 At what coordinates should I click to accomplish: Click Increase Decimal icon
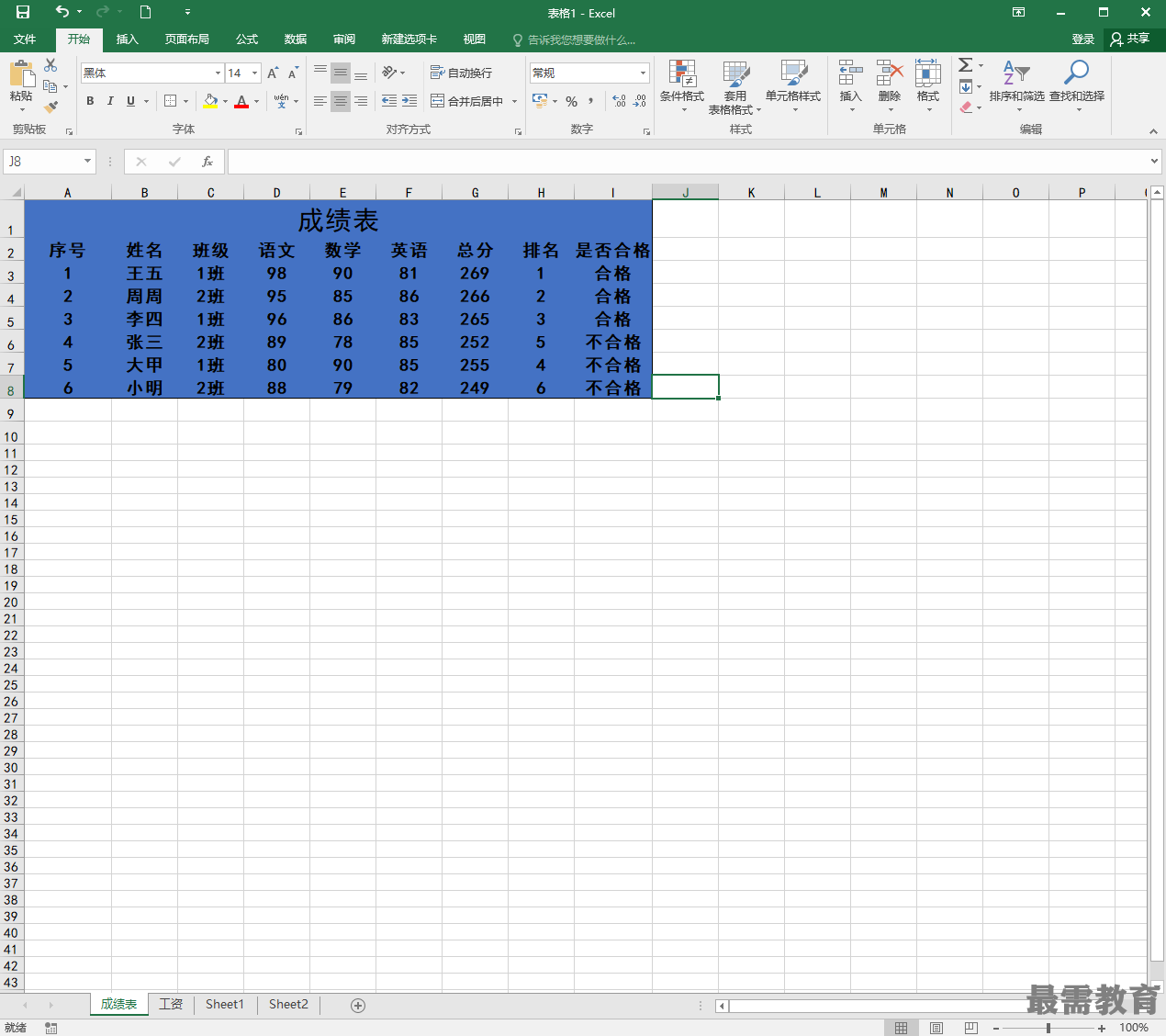click(619, 101)
